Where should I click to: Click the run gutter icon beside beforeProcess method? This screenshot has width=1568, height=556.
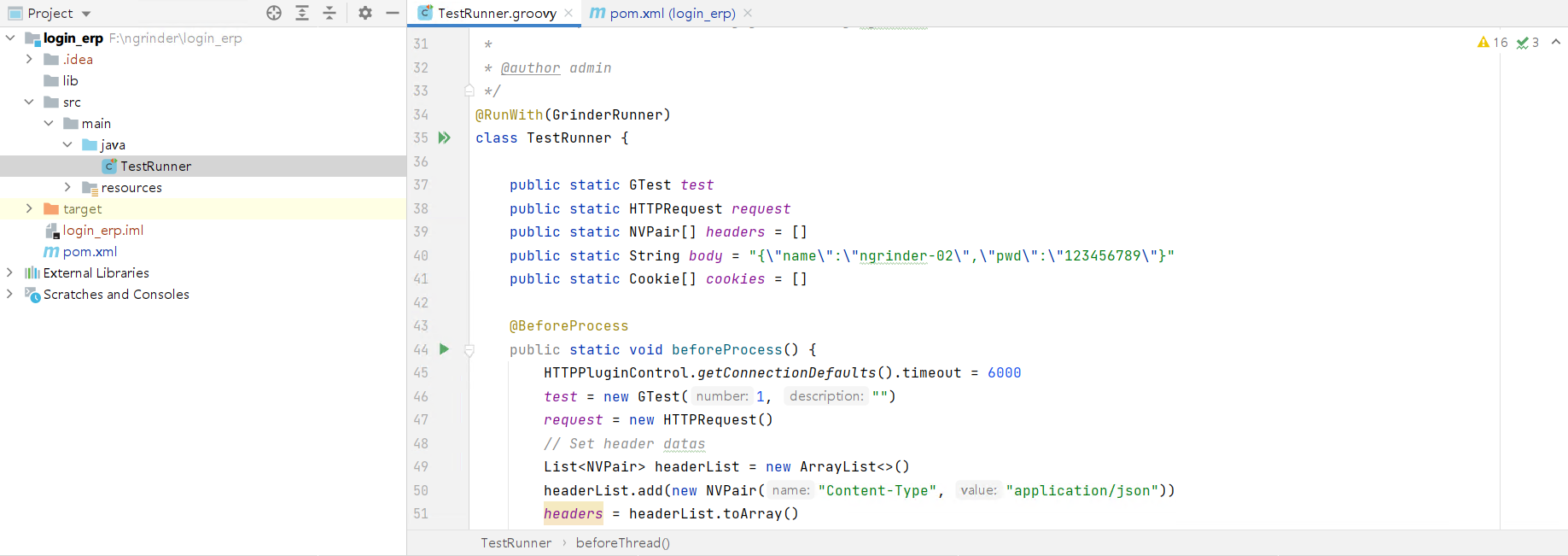pos(444,349)
